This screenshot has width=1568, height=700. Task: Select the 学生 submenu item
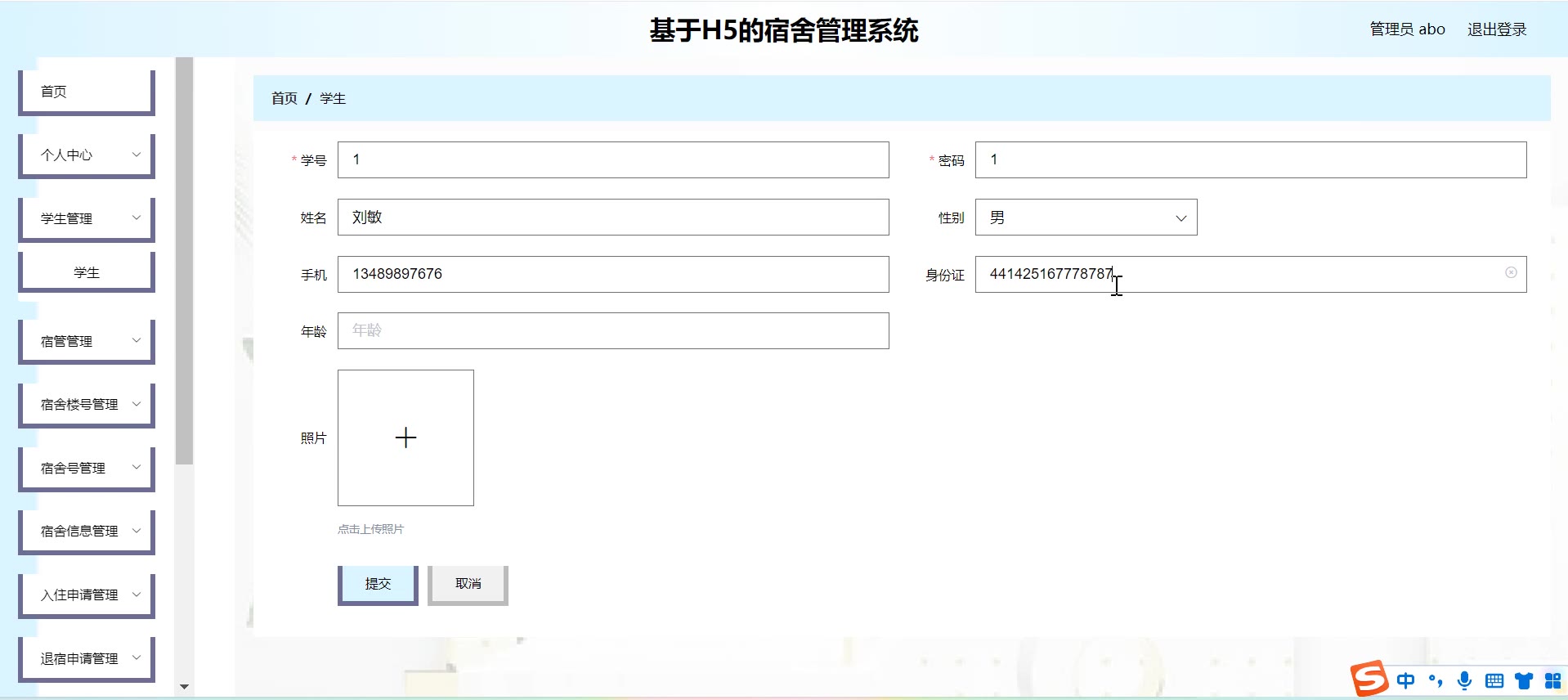[x=87, y=272]
